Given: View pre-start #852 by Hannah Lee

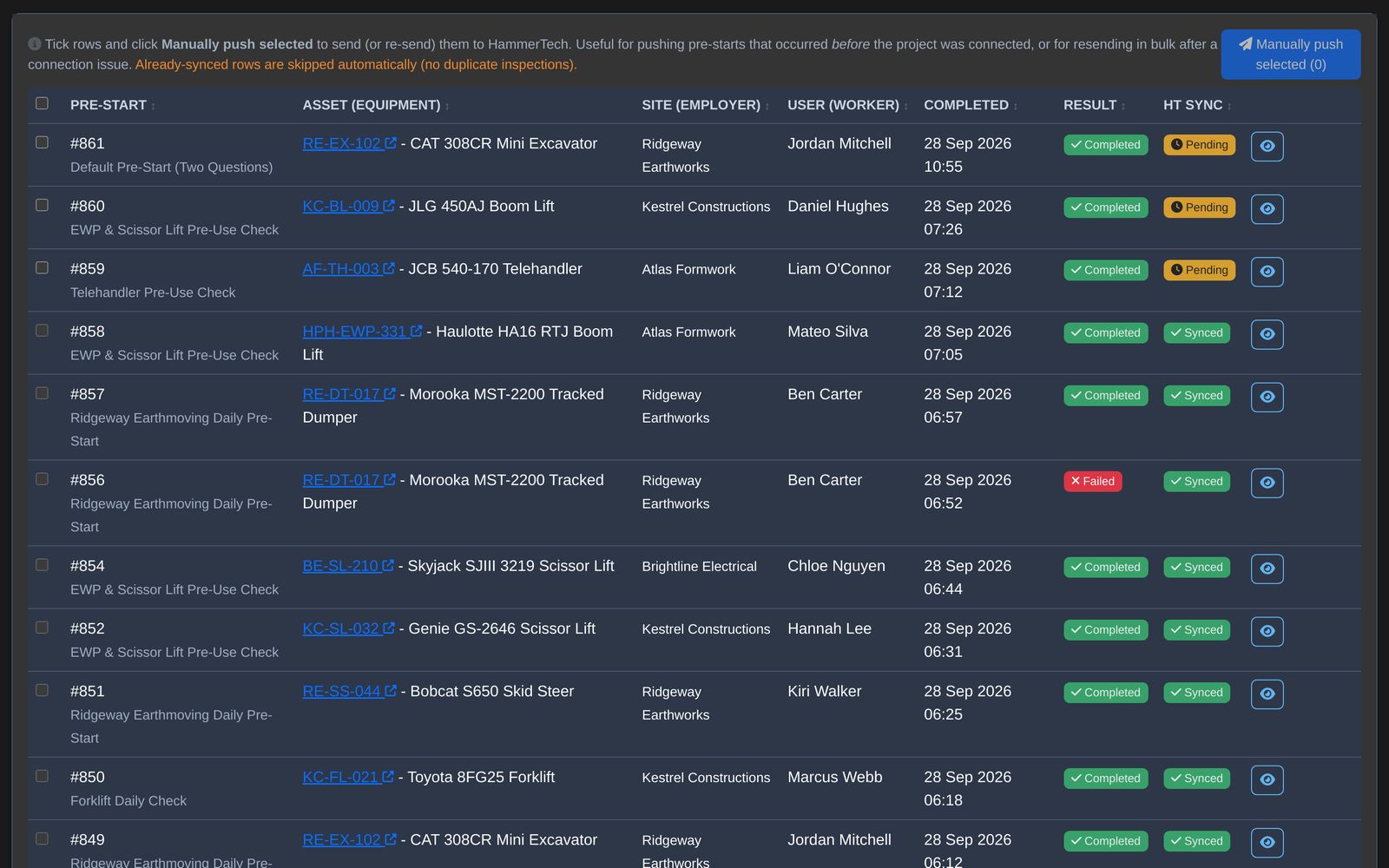Looking at the screenshot, I should 1267,630.
